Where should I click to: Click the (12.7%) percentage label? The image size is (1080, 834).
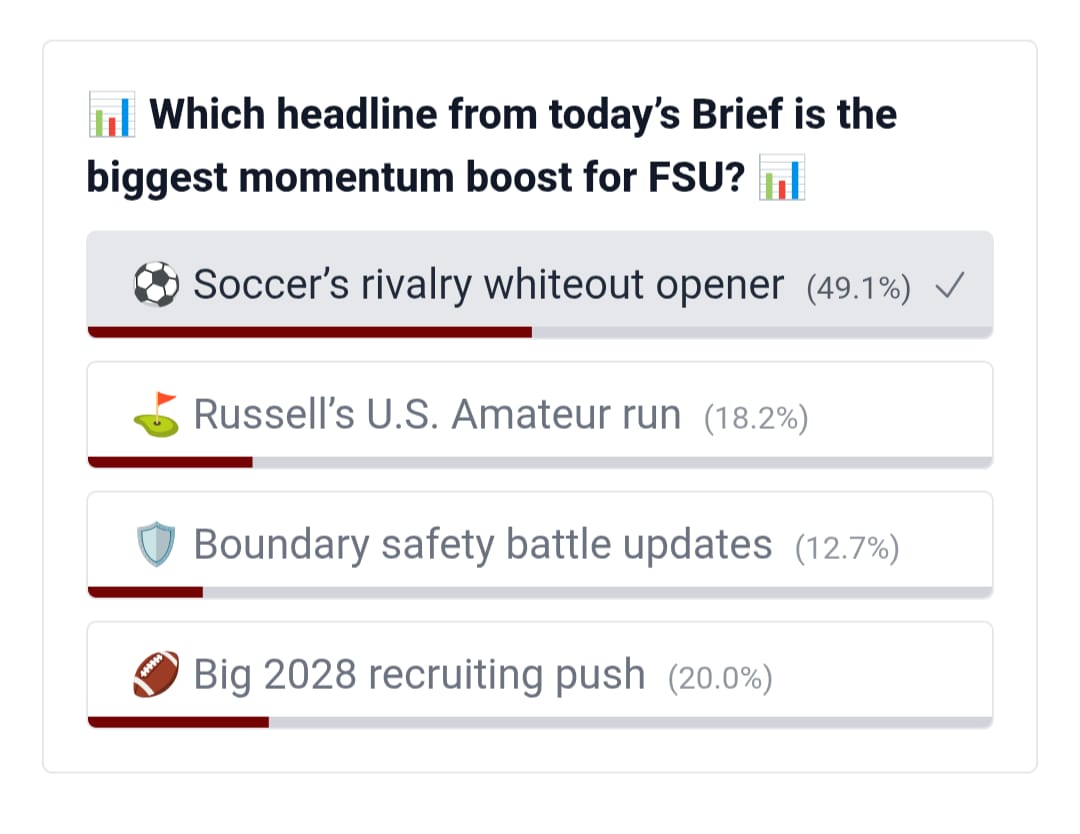tap(847, 548)
